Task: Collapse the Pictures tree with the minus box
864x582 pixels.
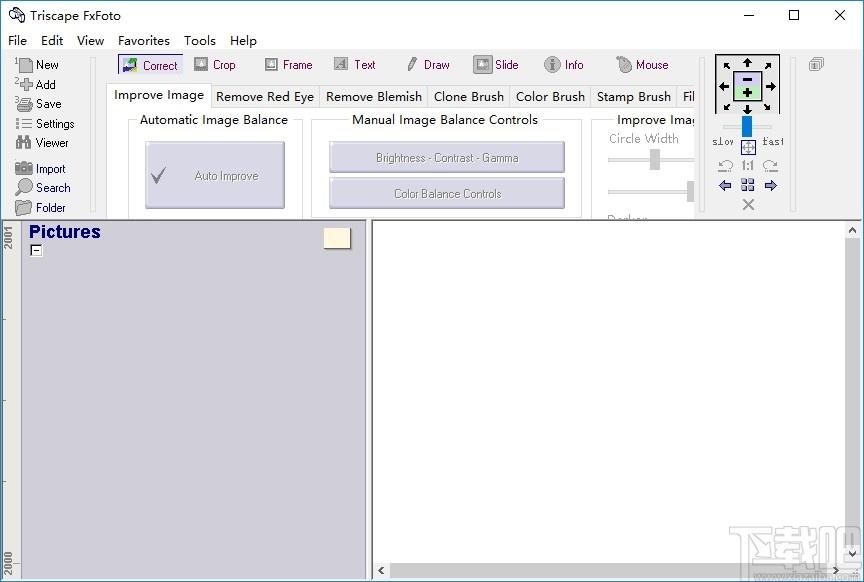Action: (x=36, y=250)
